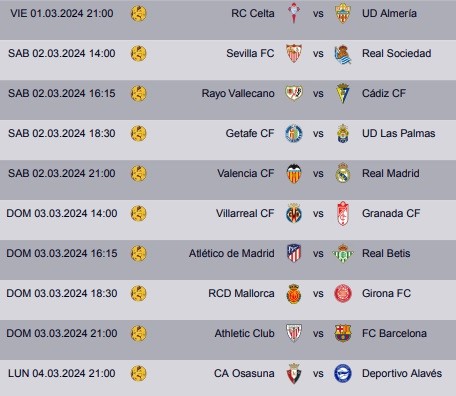Click the Rayo Vallecano team name
456x396 pixels.
(x=238, y=93)
